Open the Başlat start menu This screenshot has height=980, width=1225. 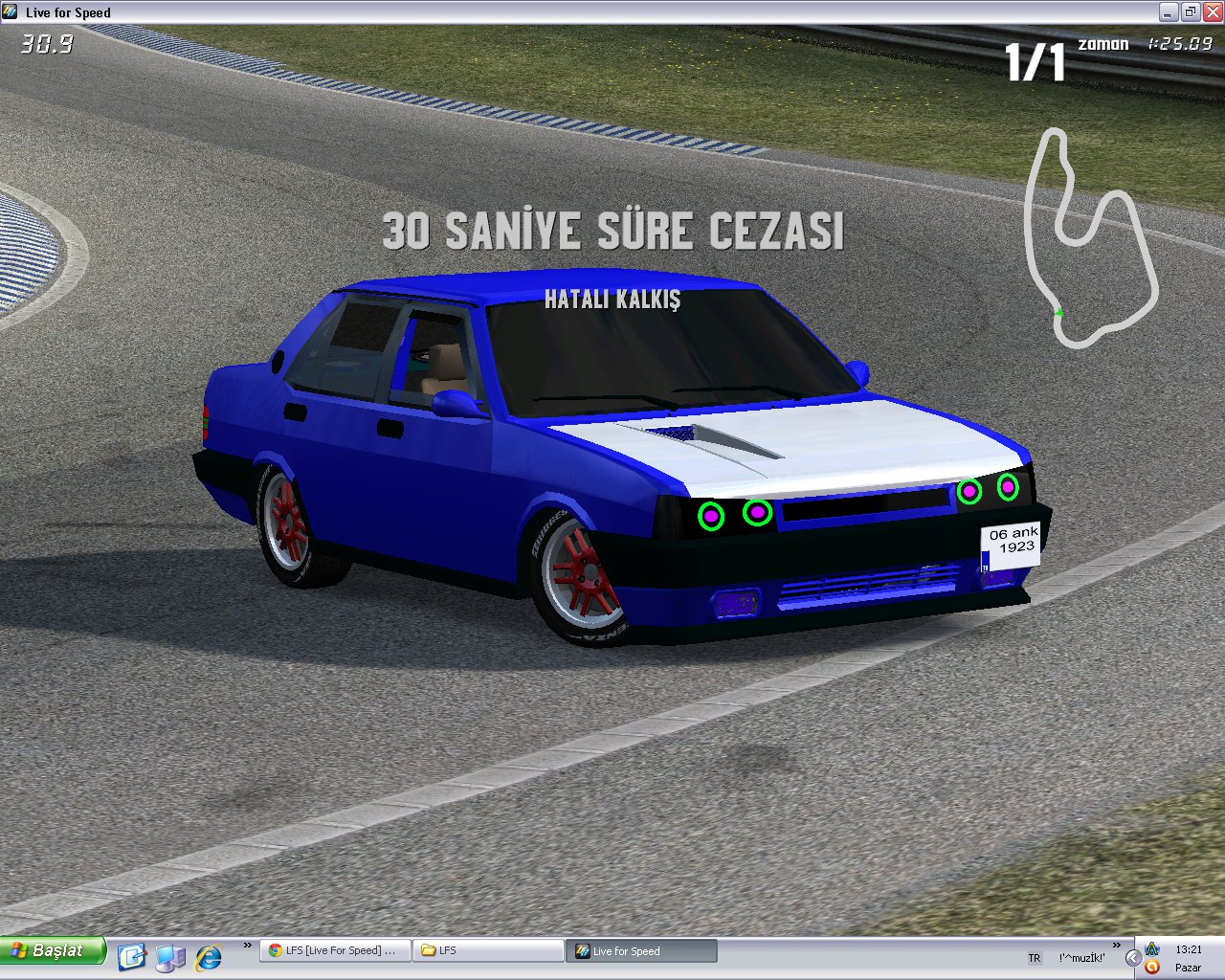tap(53, 950)
